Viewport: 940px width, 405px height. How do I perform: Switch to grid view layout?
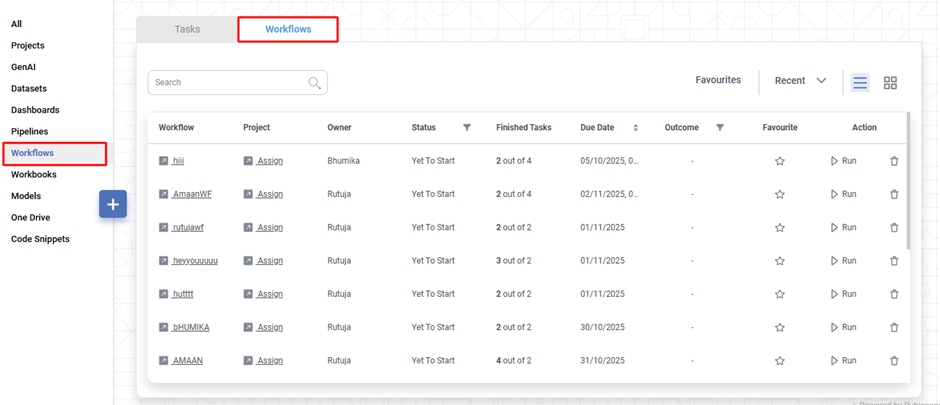tap(890, 83)
